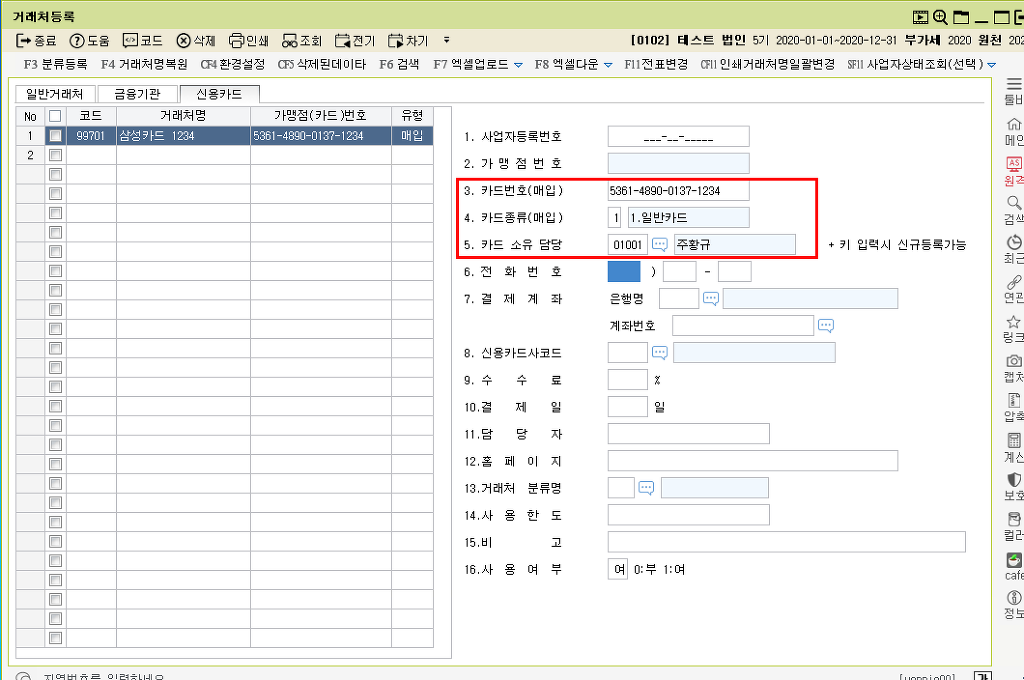
Task: Open 도움 help icon
Action: [x=77, y=40]
